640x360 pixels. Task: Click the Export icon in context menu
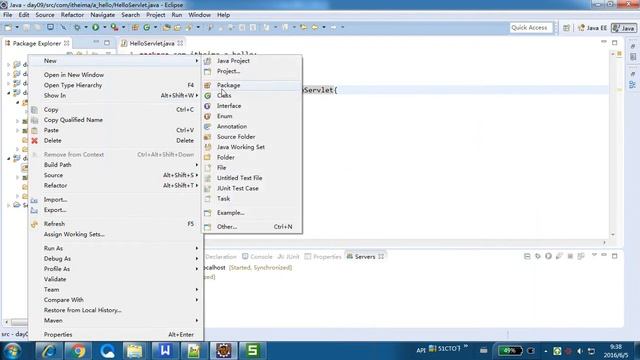click(34, 210)
